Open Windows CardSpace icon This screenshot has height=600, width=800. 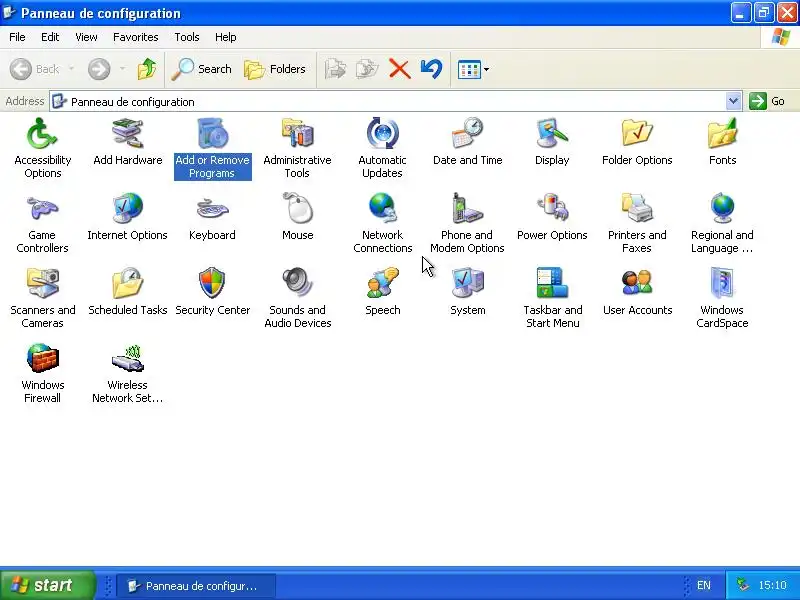click(722, 298)
